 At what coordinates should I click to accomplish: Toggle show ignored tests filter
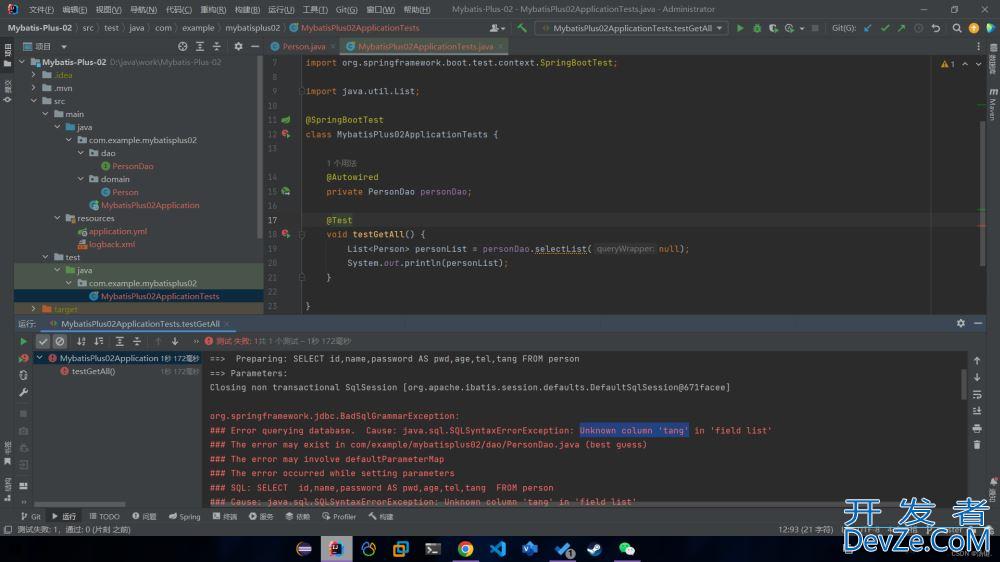point(60,341)
